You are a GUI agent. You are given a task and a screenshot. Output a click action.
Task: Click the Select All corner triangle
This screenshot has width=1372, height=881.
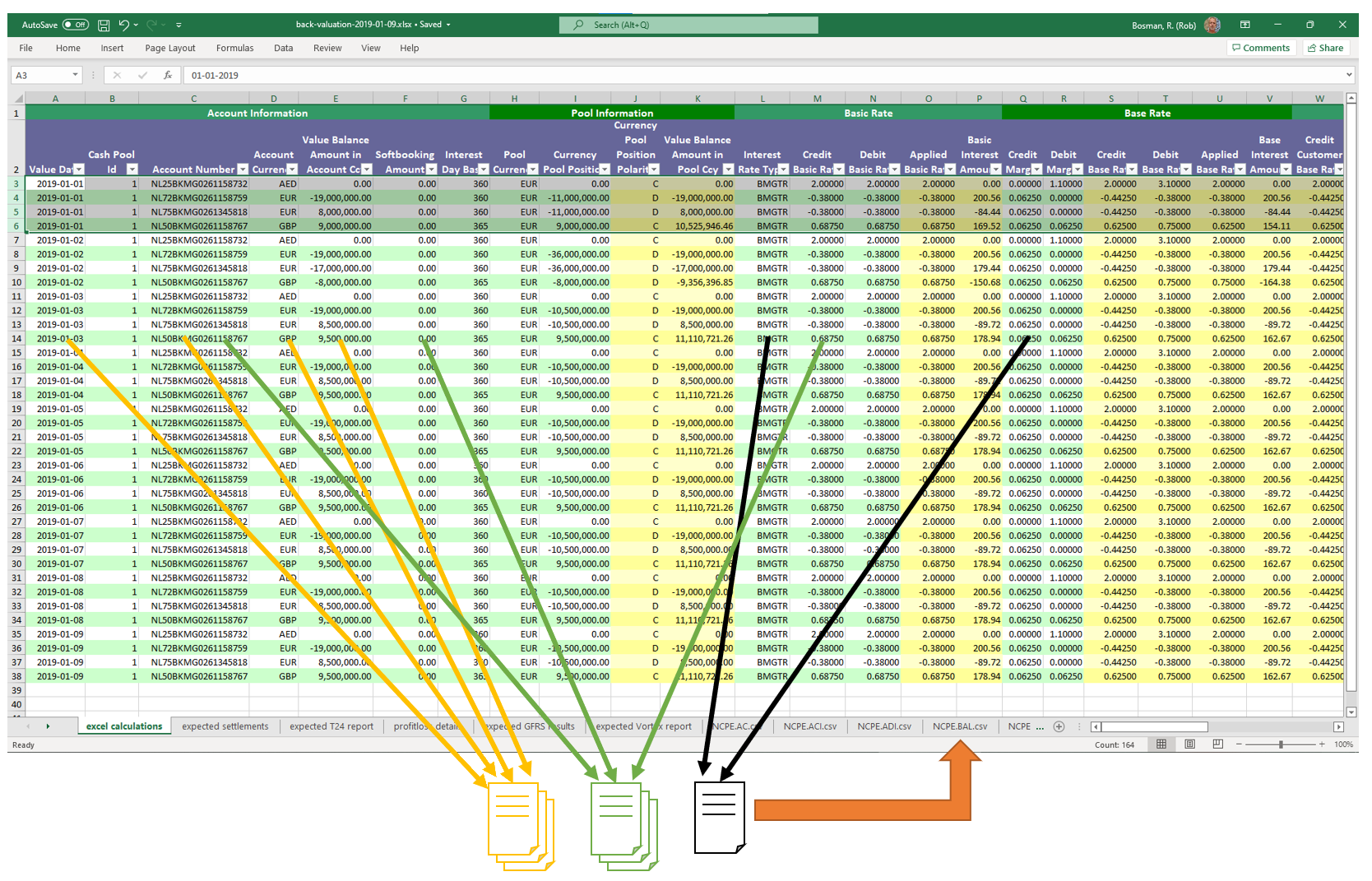coord(16,99)
